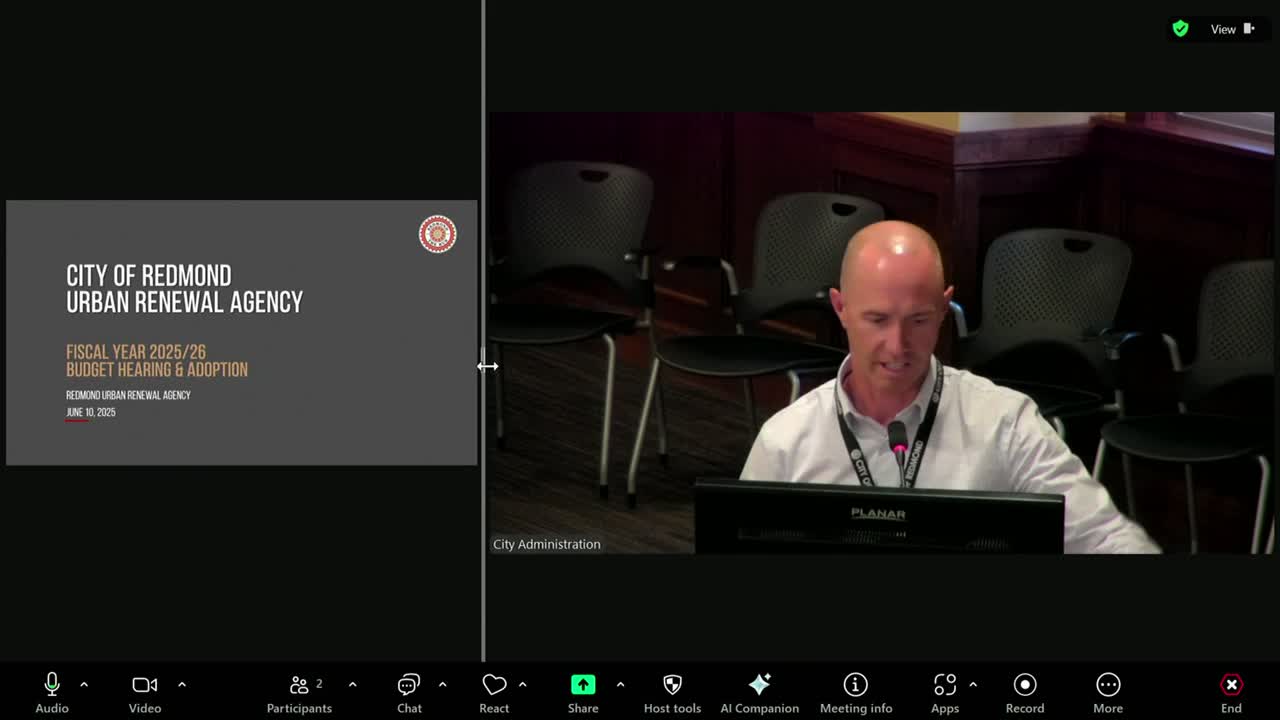Click the City Administration name label

[547, 544]
